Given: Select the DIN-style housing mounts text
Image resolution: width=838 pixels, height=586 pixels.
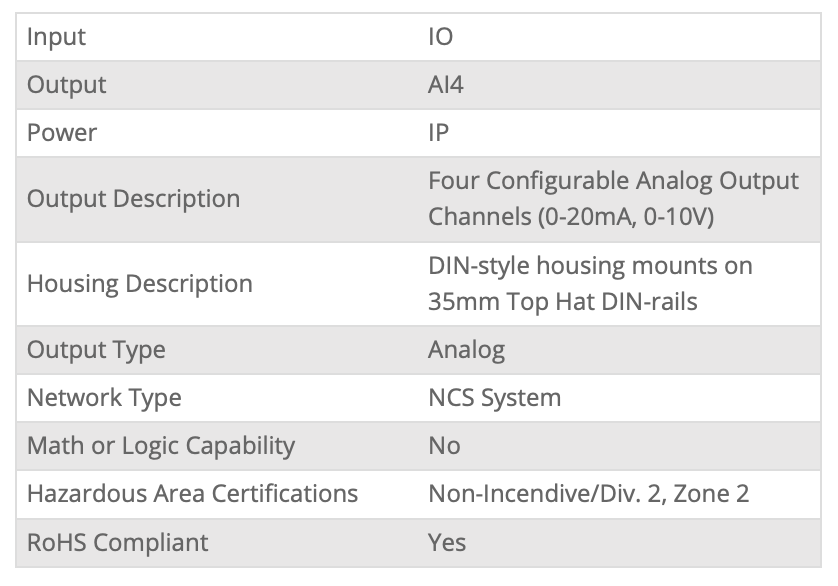Looking at the screenshot, I should click(x=590, y=267).
